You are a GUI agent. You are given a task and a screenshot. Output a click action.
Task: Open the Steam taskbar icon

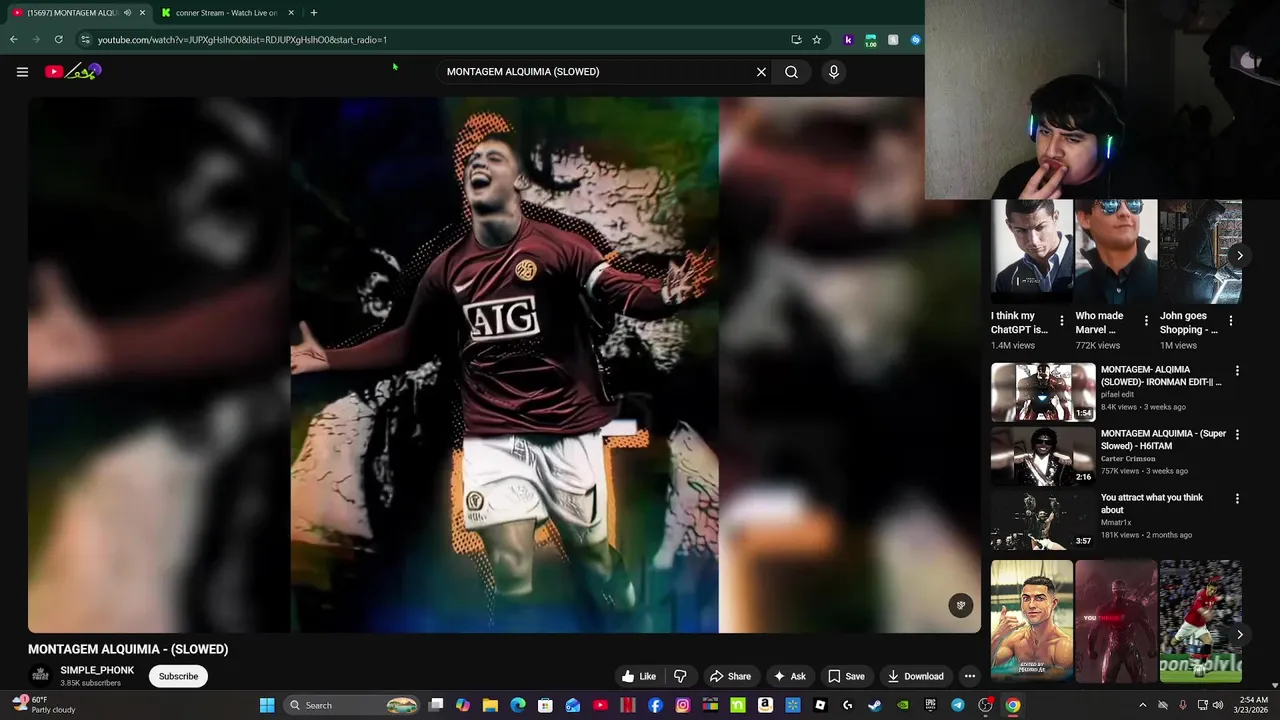(x=875, y=705)
